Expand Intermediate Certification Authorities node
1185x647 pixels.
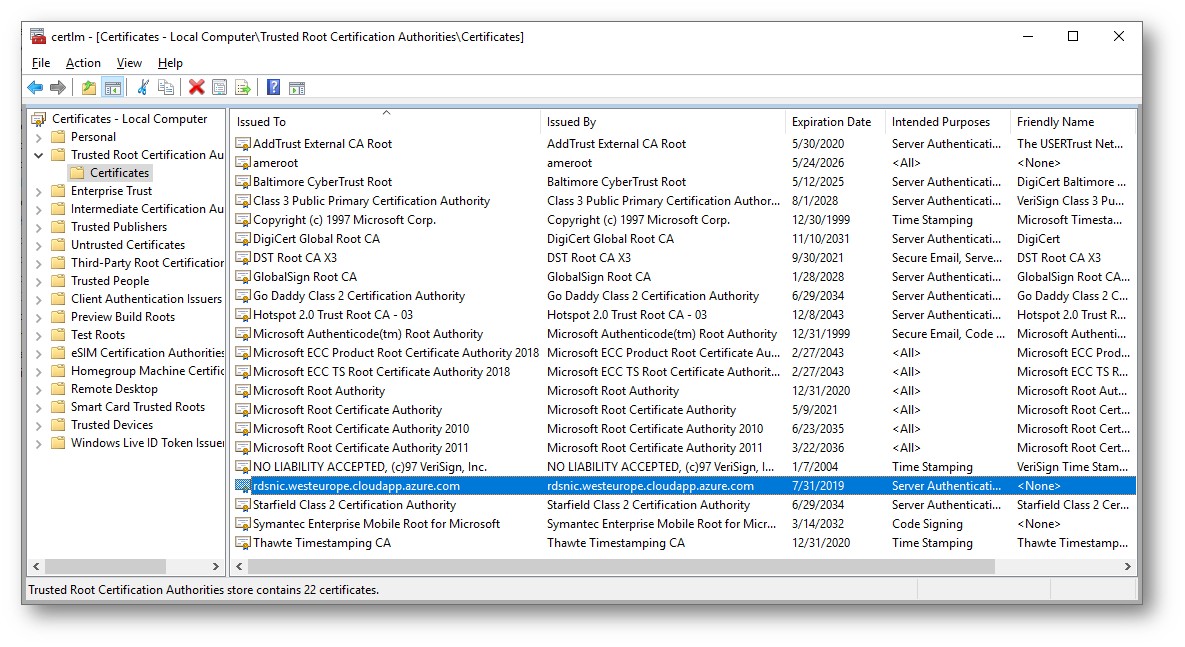pyautogui.click(x=39, y=209)
